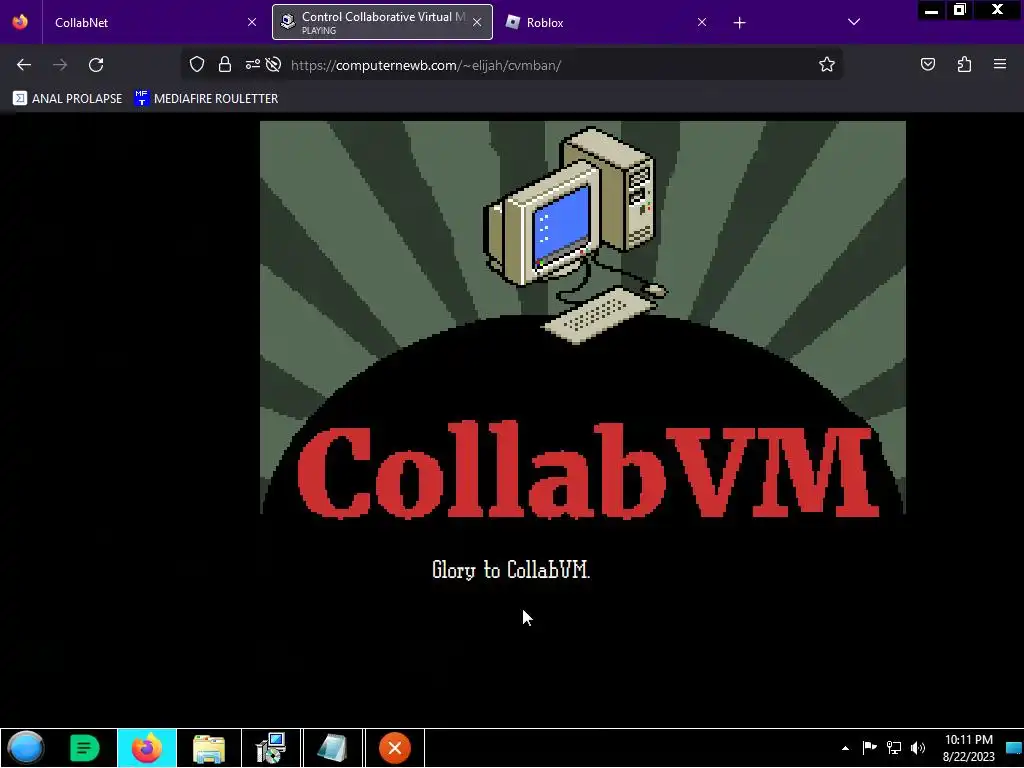Select the Control Collaborative Virtual Machine tab
This screenshot has height=768, width=1024.
(x=382, y=22)
